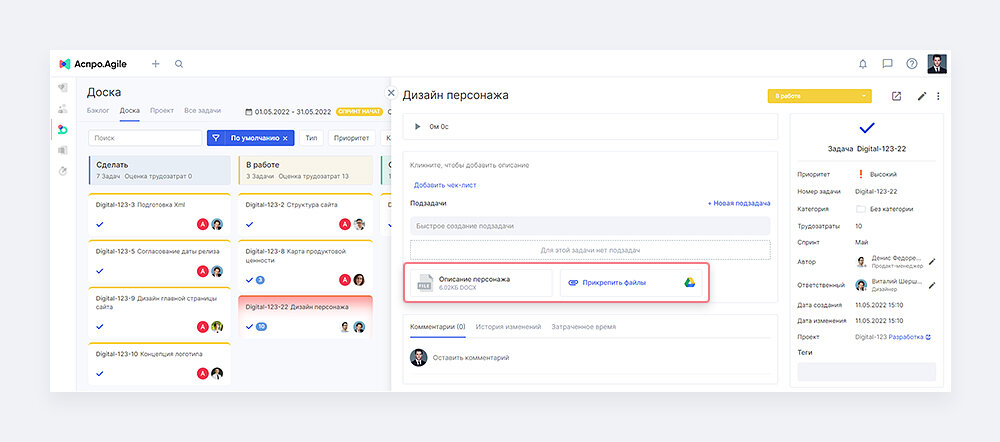Click the red exclamation priority icon
This screenshot has width=1000, height=442.
860,173
